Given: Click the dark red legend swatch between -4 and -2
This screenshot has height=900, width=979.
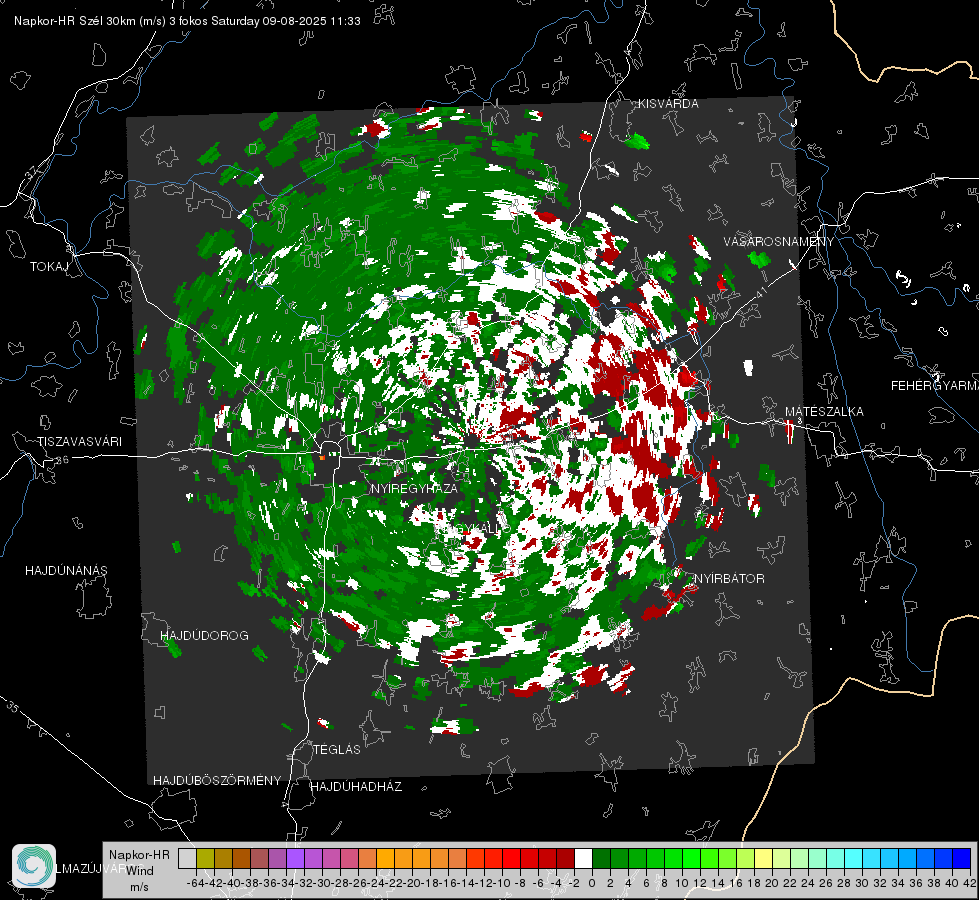Looking at the screenshot, I should coord(565,858).
